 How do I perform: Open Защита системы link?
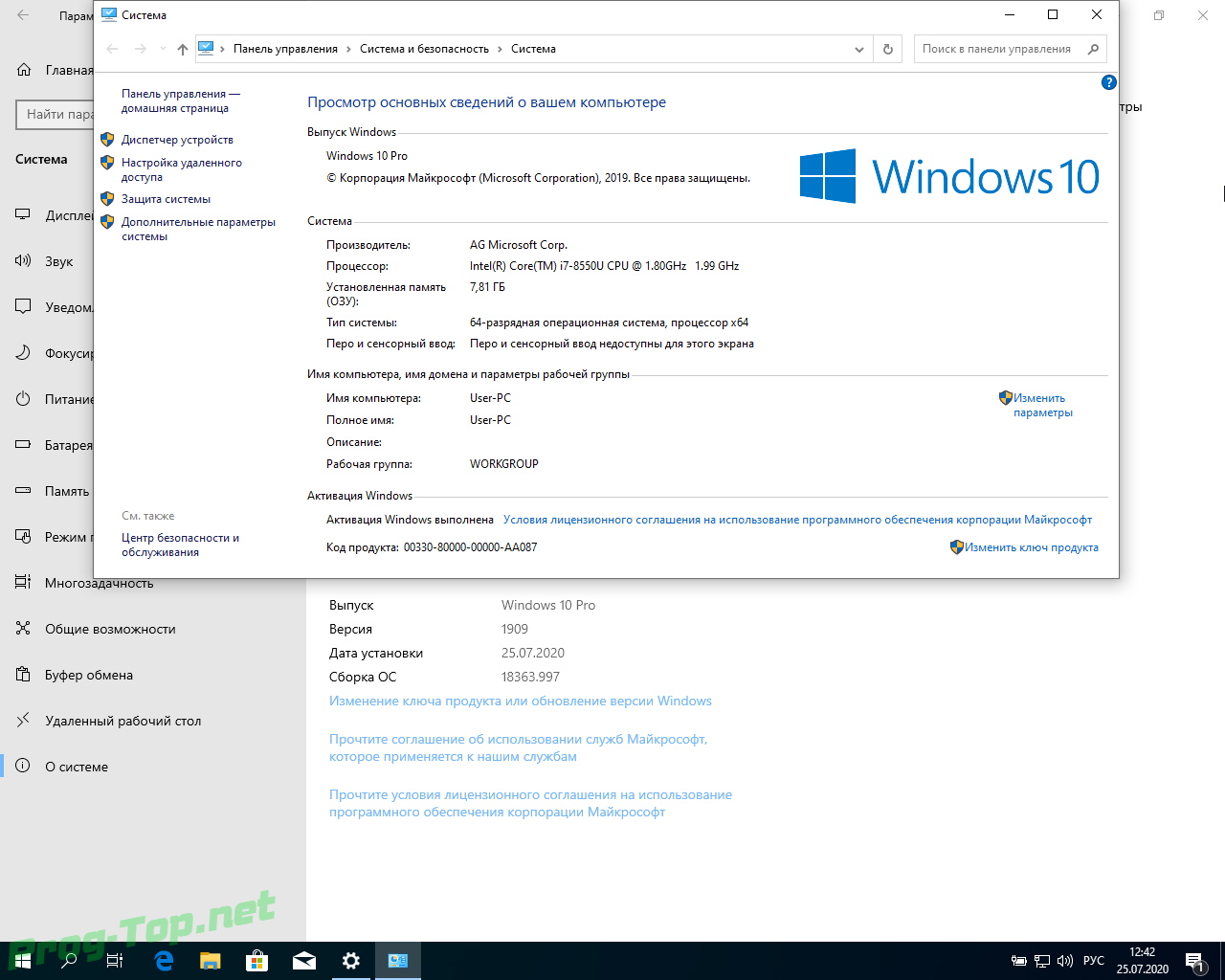166,199
